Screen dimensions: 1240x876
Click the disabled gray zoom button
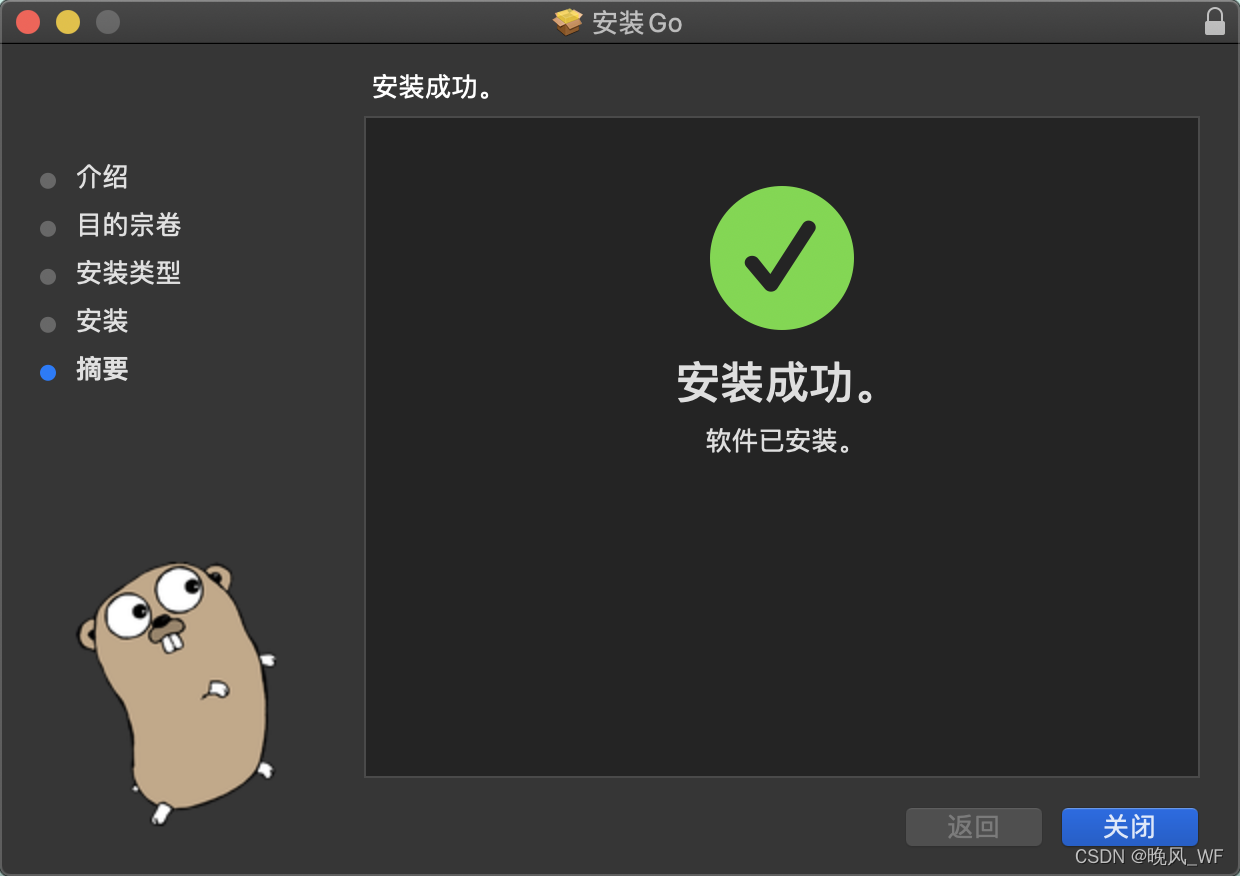(x=108, y=21)
